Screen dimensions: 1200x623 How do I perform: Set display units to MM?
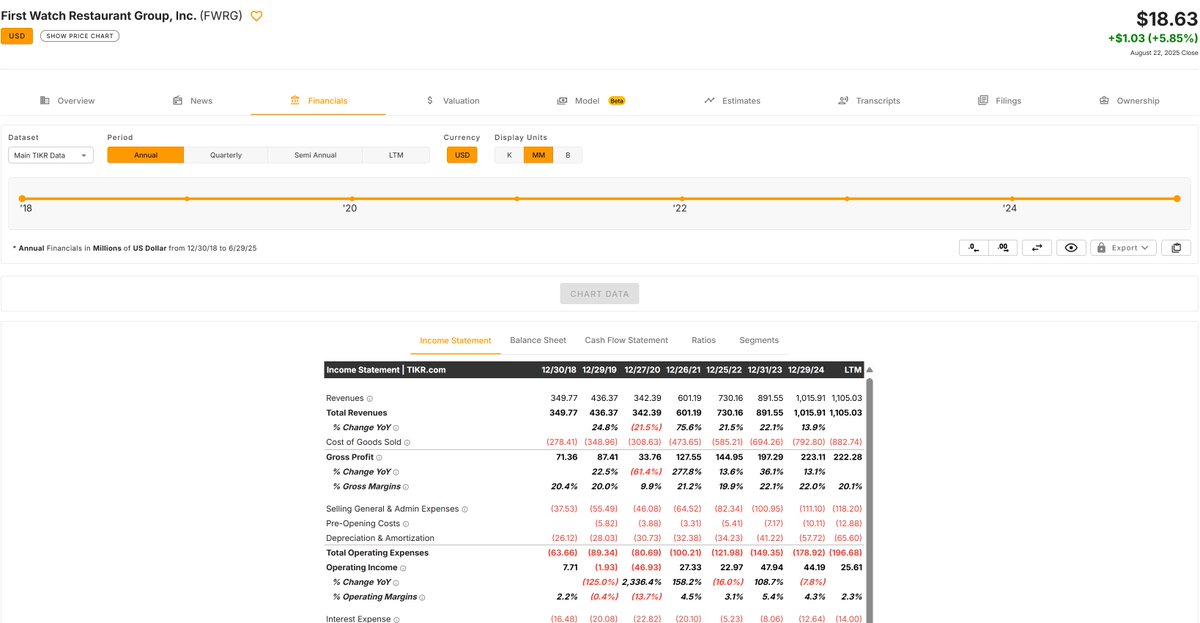click(x=538, y=155)
